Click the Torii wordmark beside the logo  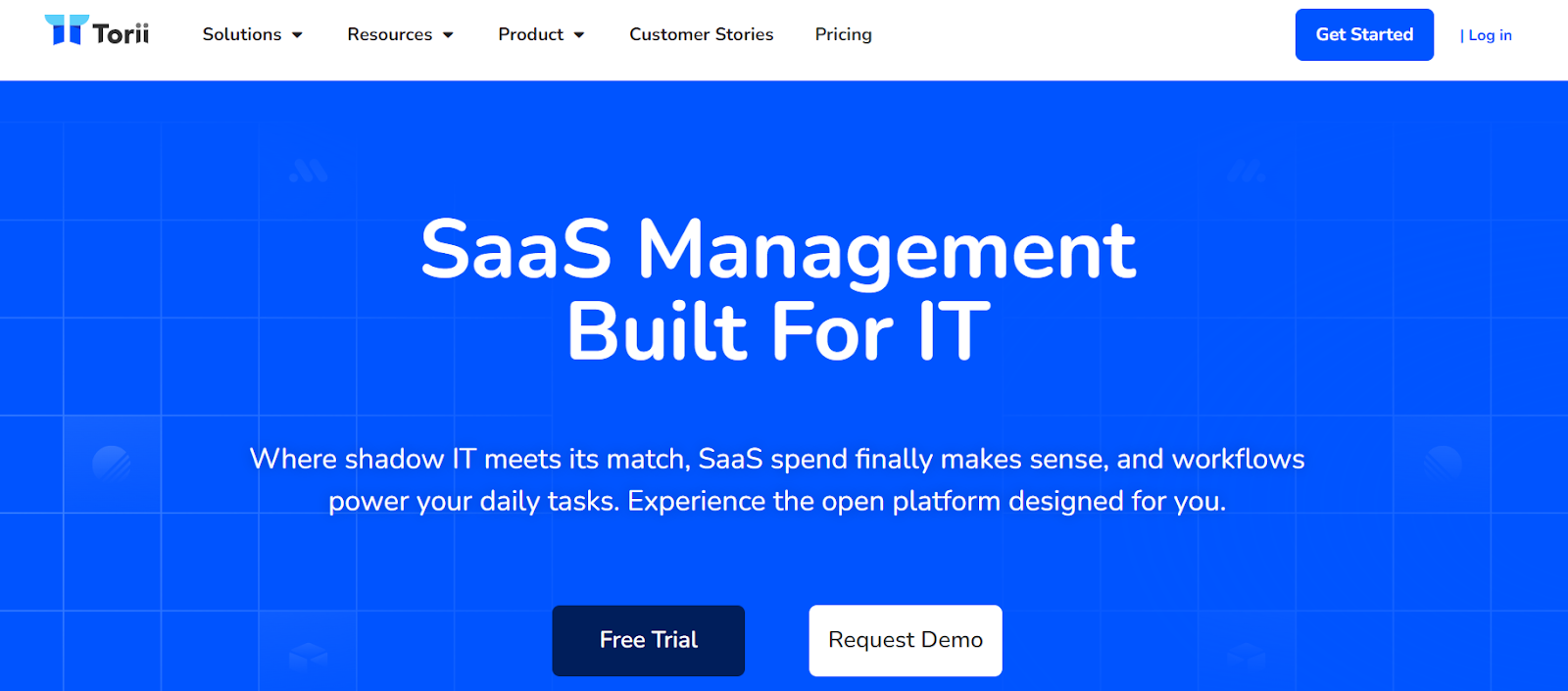click(122, 31)
